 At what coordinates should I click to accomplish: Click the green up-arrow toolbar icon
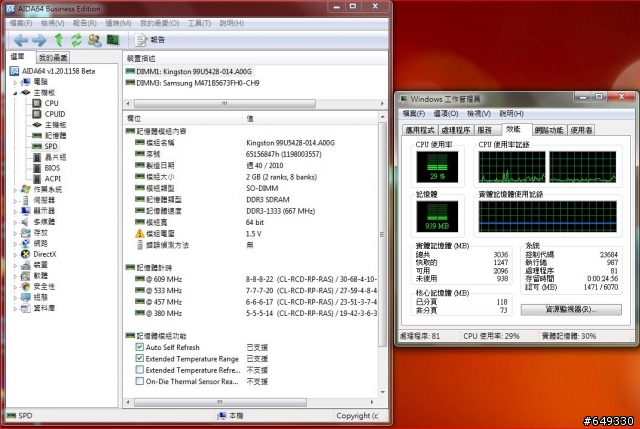click(x=59, y=40)
